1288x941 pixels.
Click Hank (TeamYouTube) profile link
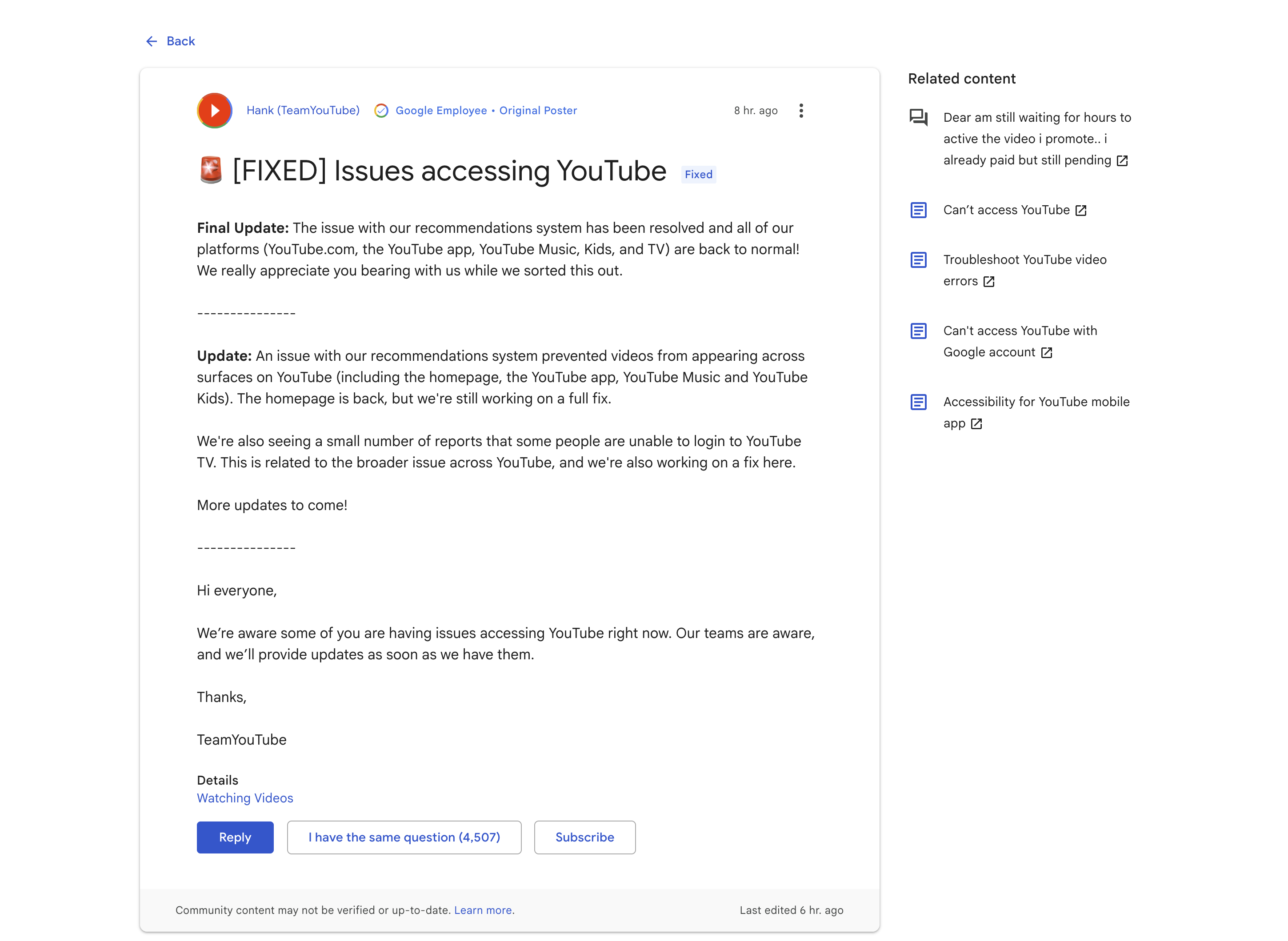coord(303,110)
